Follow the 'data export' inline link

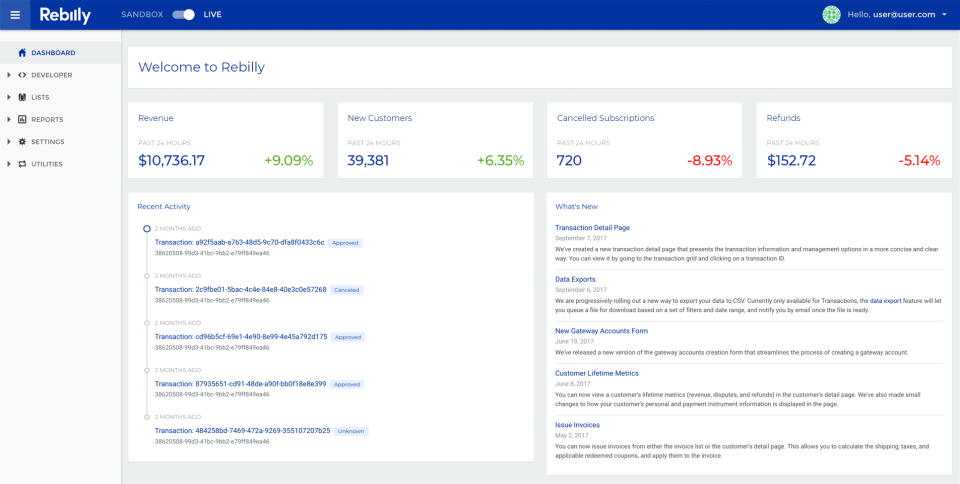(x=885, y=301)
